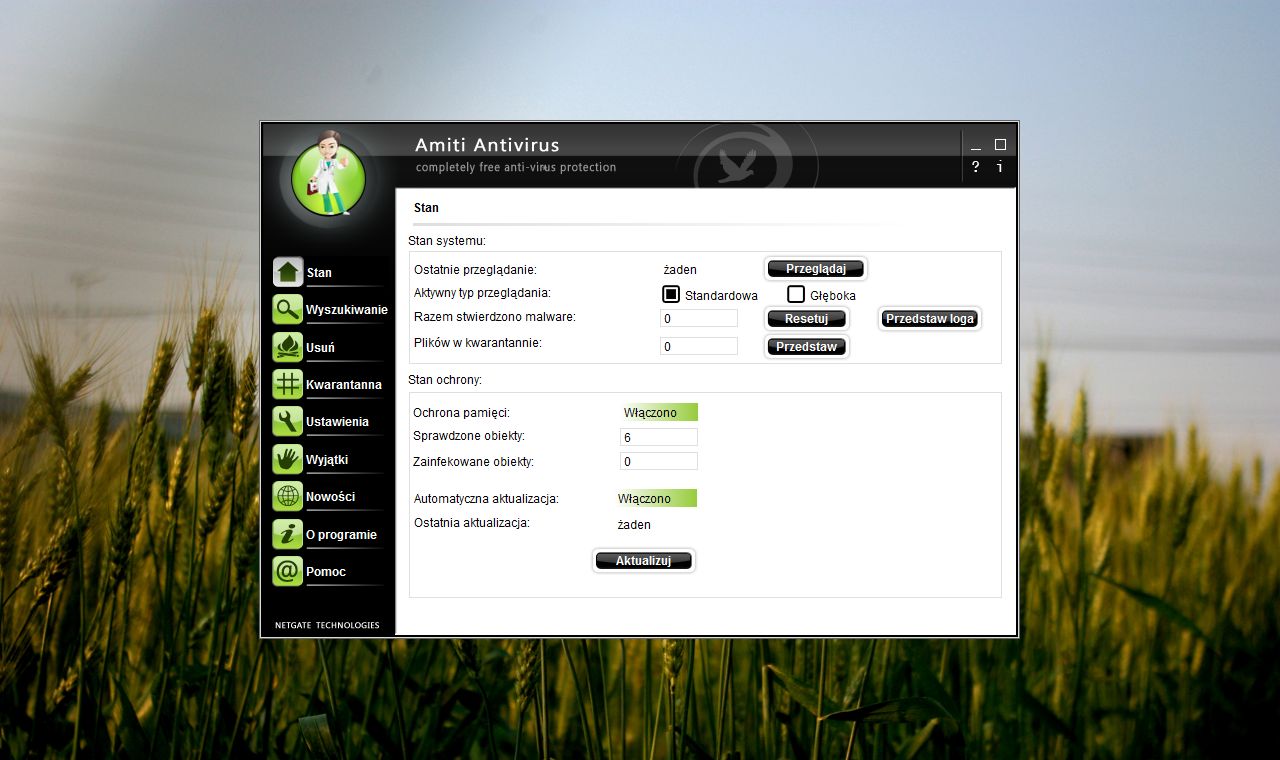Open the Nowości globe icon
The image size is (1280, 760).
click(x=288, y=496)
